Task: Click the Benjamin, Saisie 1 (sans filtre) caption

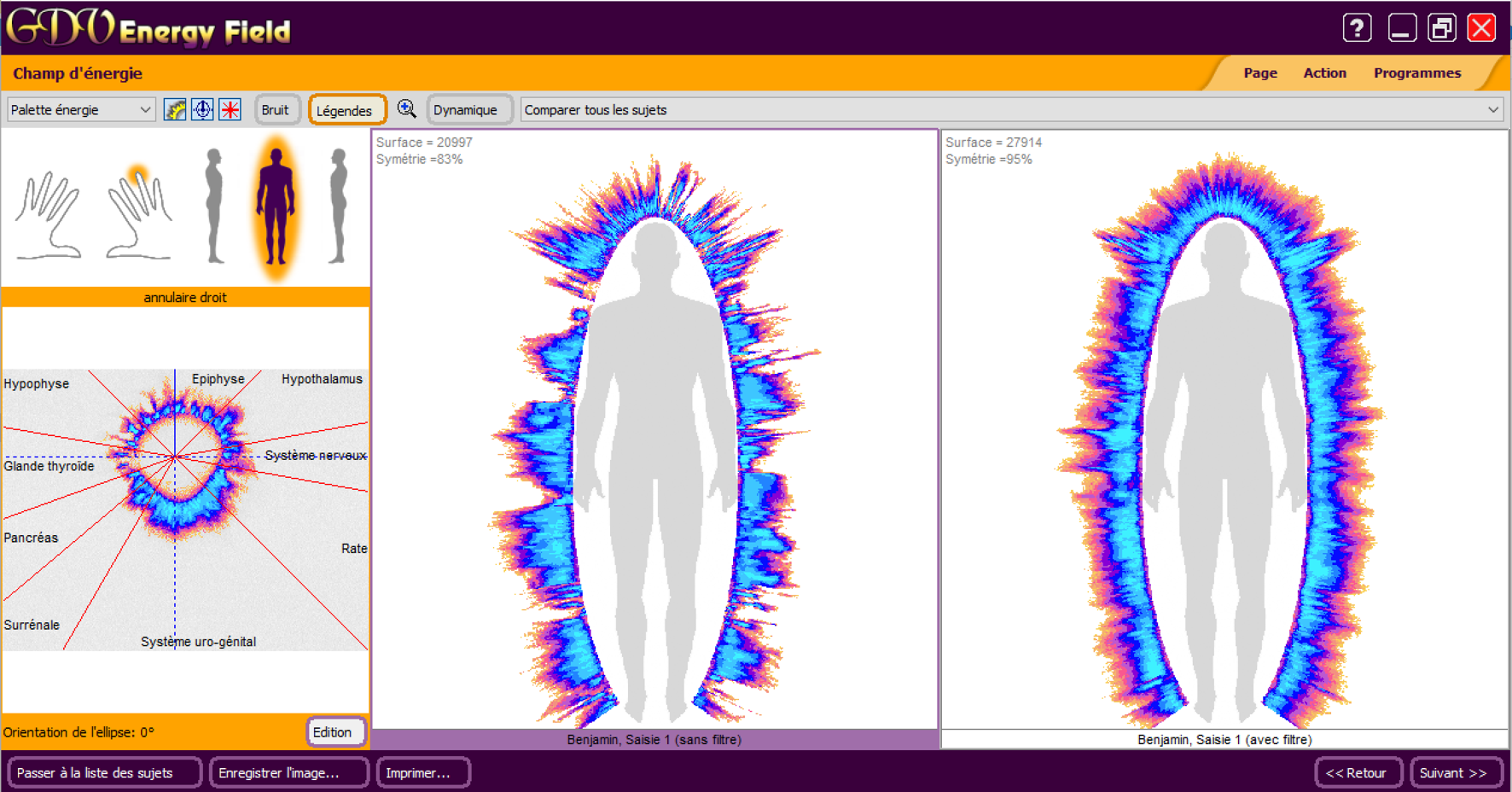Action: pos(654,740)
